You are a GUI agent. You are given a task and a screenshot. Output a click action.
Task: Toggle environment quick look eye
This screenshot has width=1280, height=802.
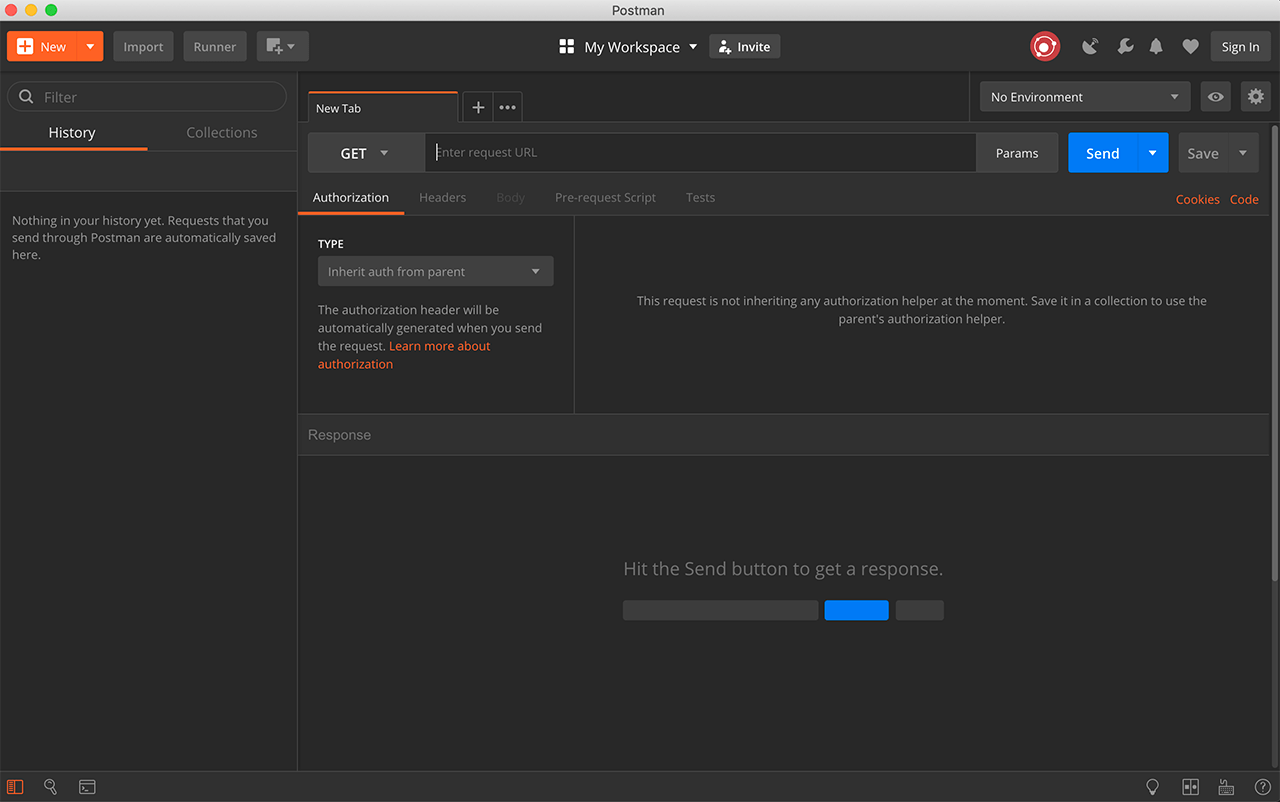(1215, 97)
